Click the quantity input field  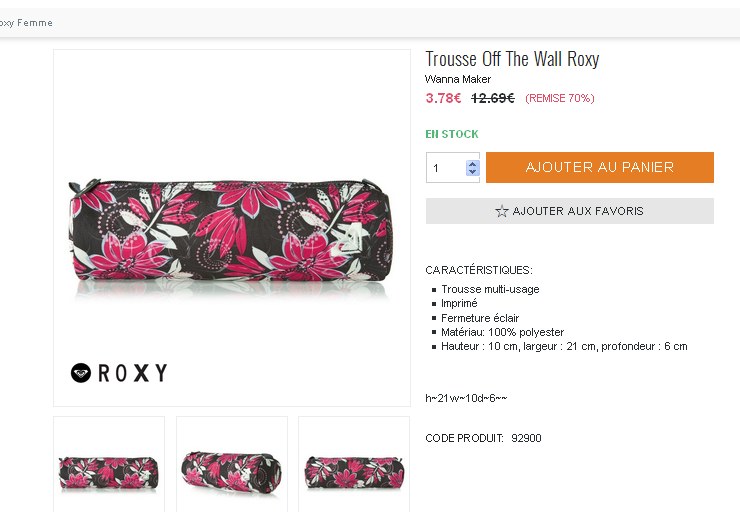tap(445, 168)
